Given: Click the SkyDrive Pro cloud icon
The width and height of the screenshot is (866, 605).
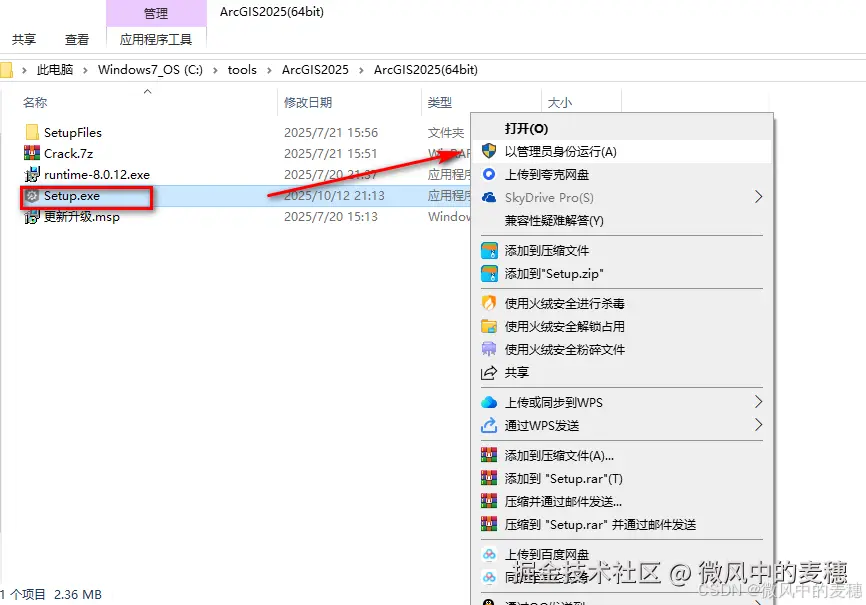Looking at the screenshot, I should (x=489, y=197).
